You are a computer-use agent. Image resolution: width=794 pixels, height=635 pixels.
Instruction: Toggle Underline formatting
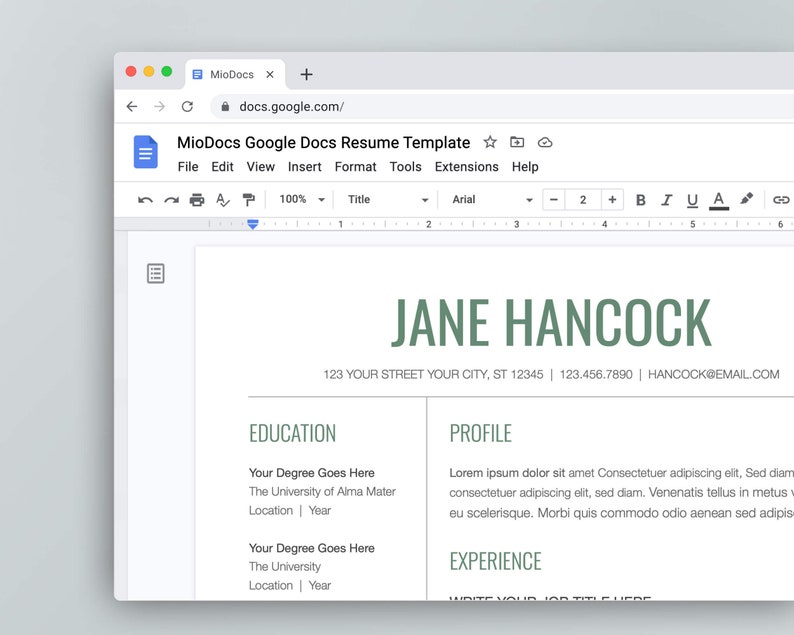tap(692, 201)
